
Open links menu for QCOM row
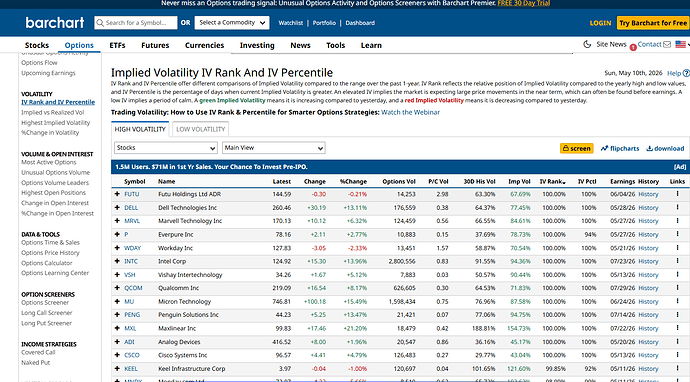[677, 288]
